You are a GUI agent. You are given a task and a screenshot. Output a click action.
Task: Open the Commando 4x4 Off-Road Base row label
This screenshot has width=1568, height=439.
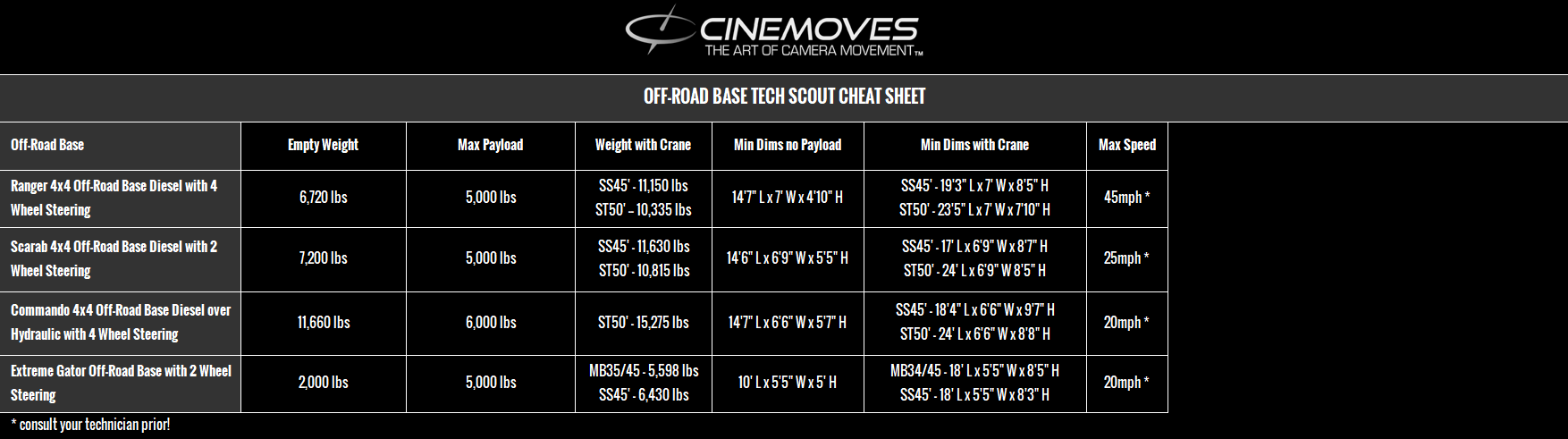coord(121,322)
